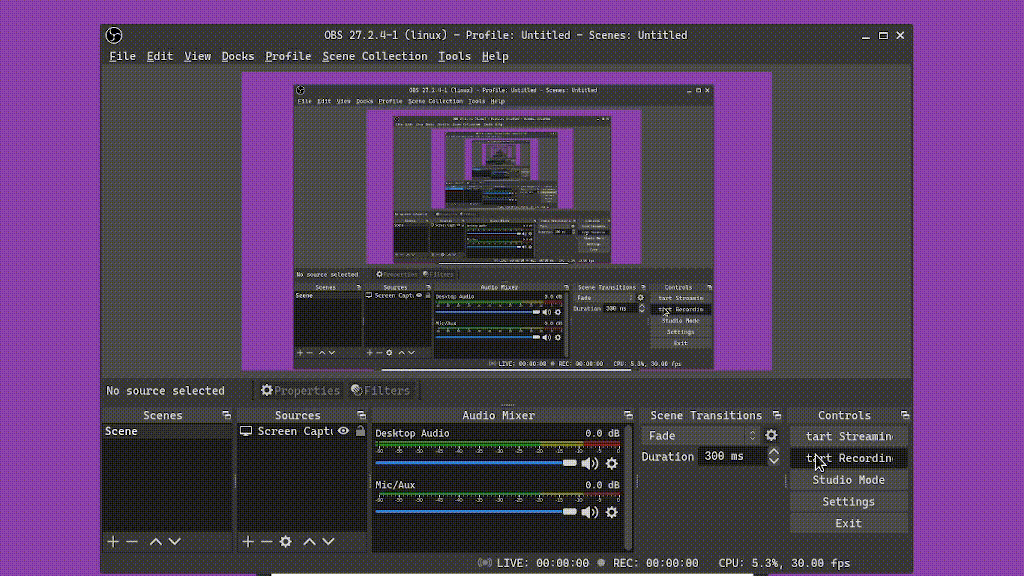Viewport: 1024px width, 576px height.
Task: Move scene down in Scenes list
Action: pos(174,541)
